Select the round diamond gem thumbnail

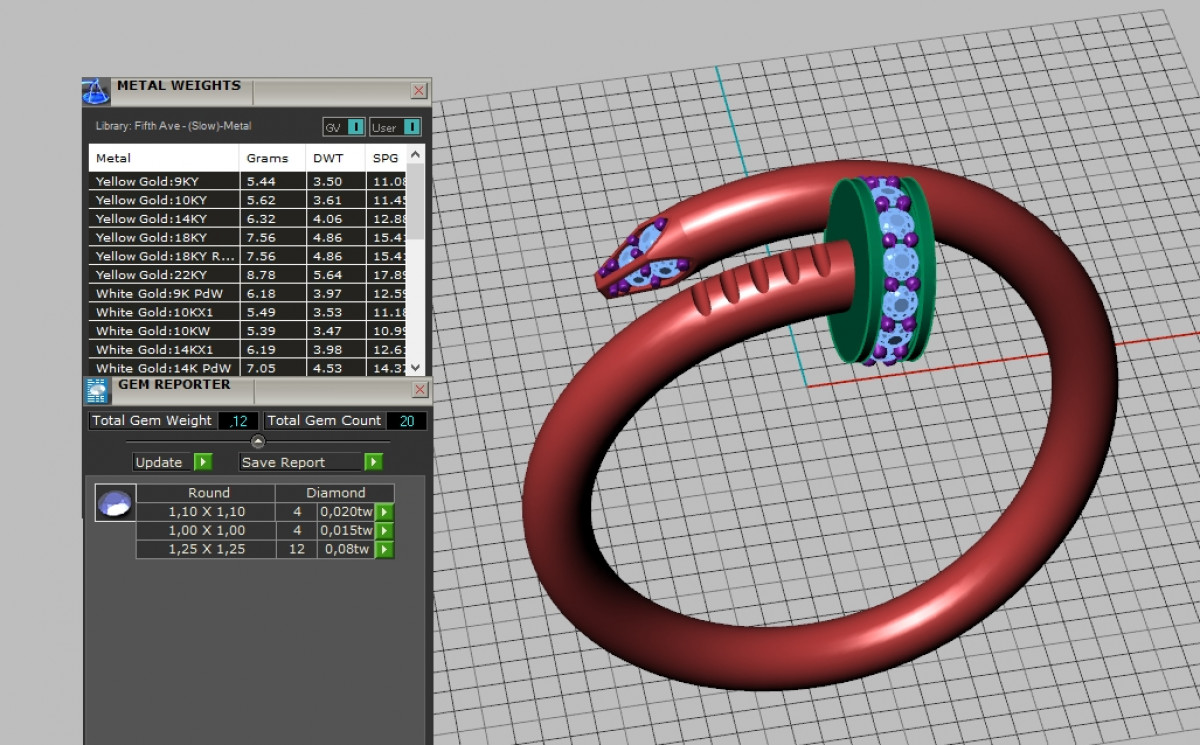(x=115, y=503)
